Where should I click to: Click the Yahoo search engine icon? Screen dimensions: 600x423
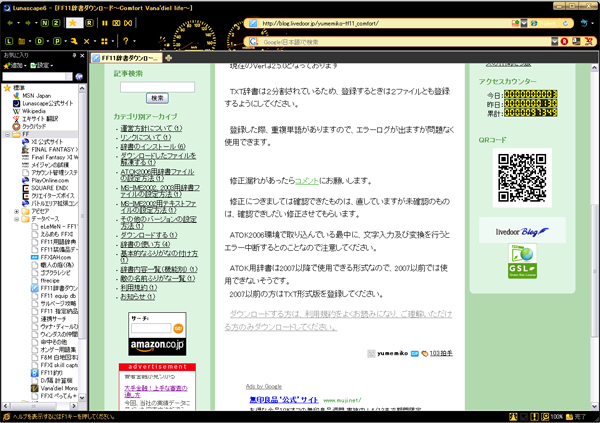[589, 41]
